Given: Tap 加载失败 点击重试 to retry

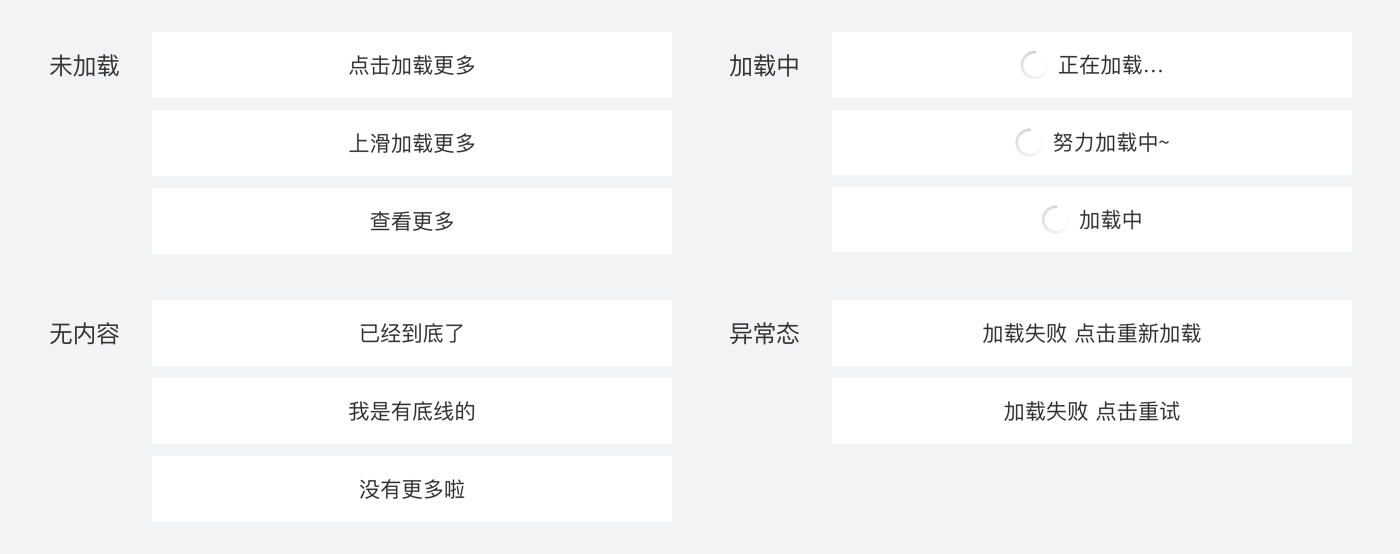Looking at the screenshot, I should tap(1091, 411).
